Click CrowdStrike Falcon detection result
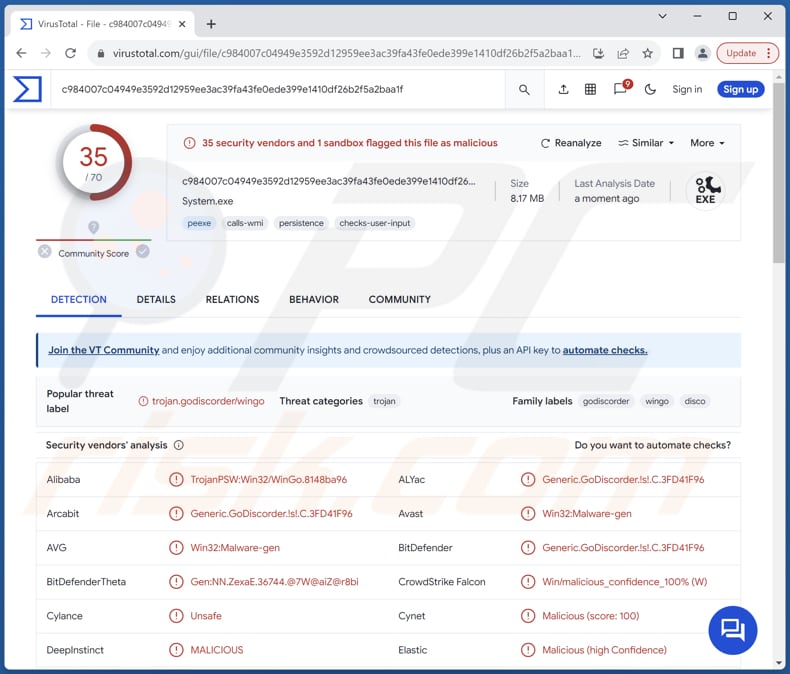 click(x=625, y=582)
